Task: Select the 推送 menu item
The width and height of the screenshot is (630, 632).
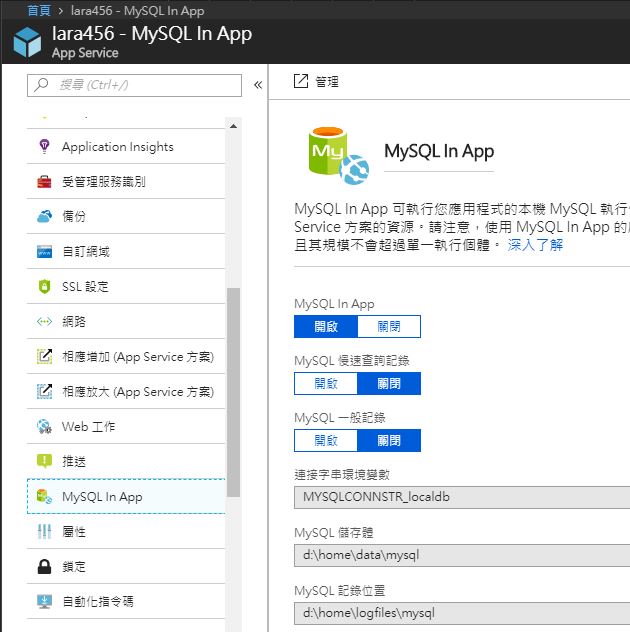Action: pyautogui.click(x=74, y=462)
